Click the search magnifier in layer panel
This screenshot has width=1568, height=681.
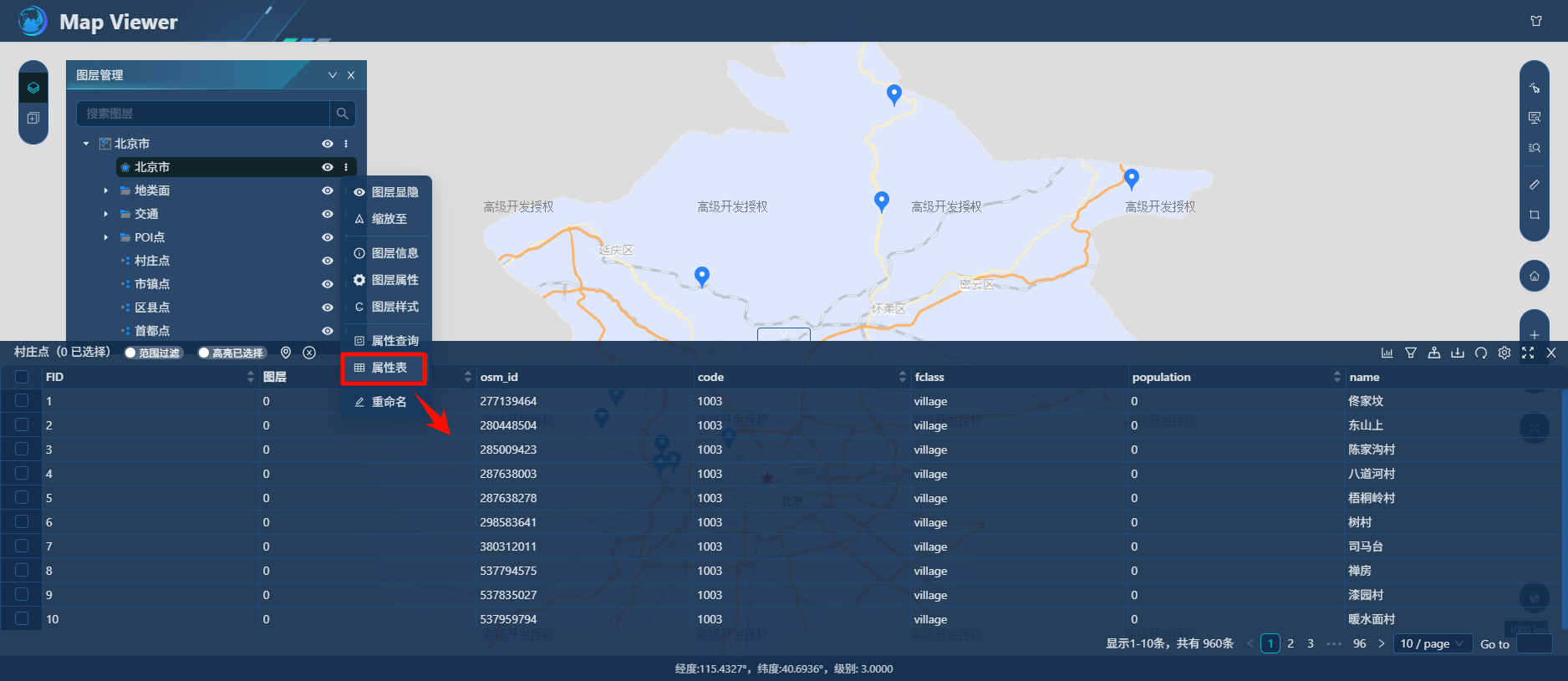tap(343, 114)
